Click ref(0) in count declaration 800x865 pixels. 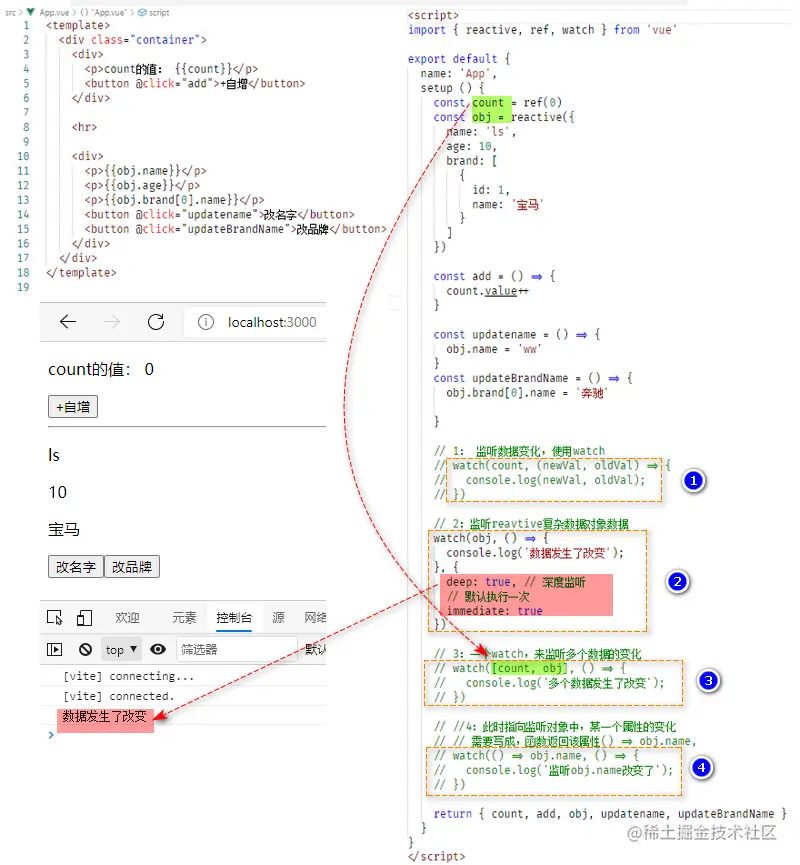coord(542,103)
